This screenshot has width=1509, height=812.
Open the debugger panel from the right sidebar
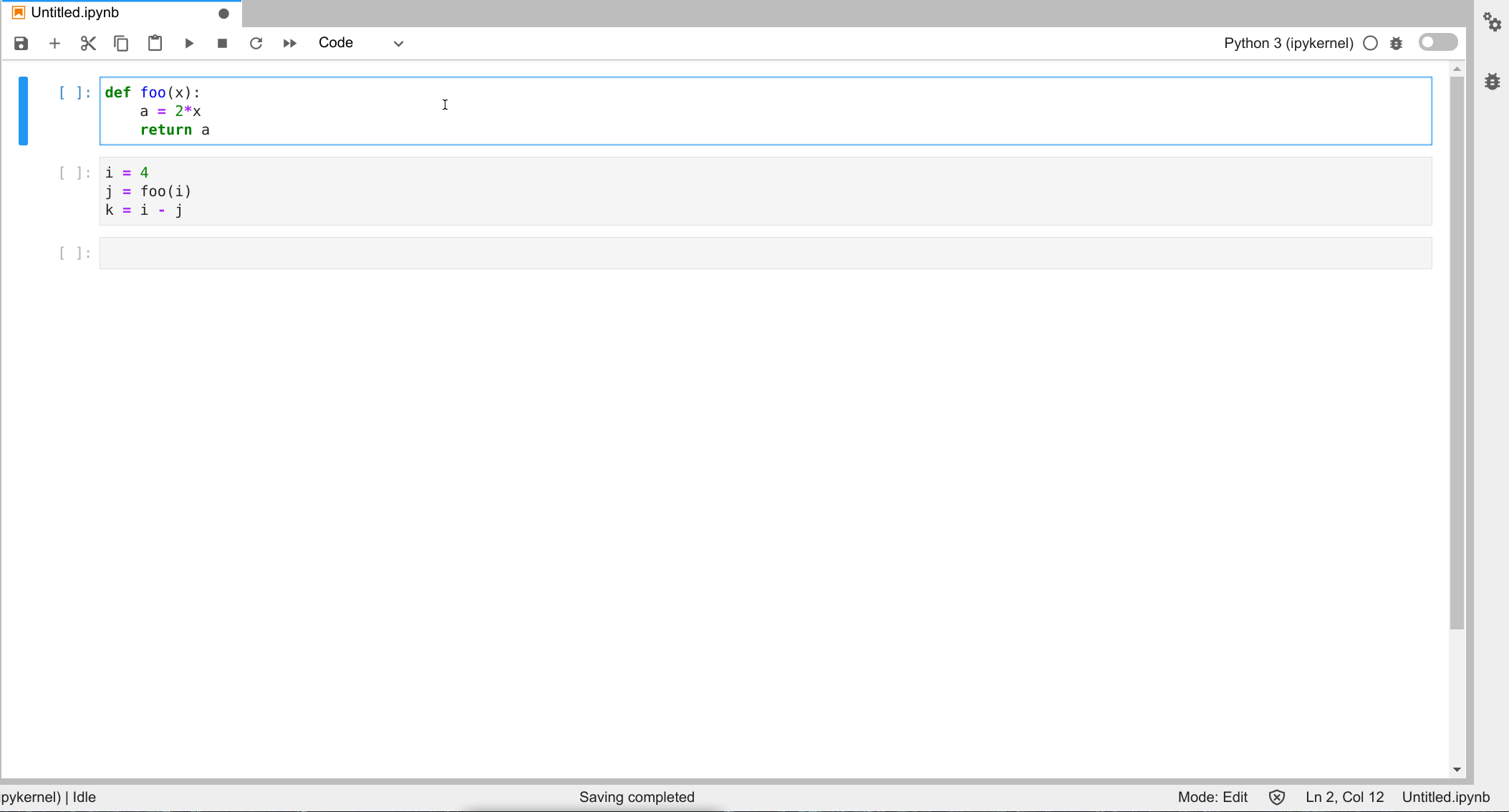[1492, 81]
